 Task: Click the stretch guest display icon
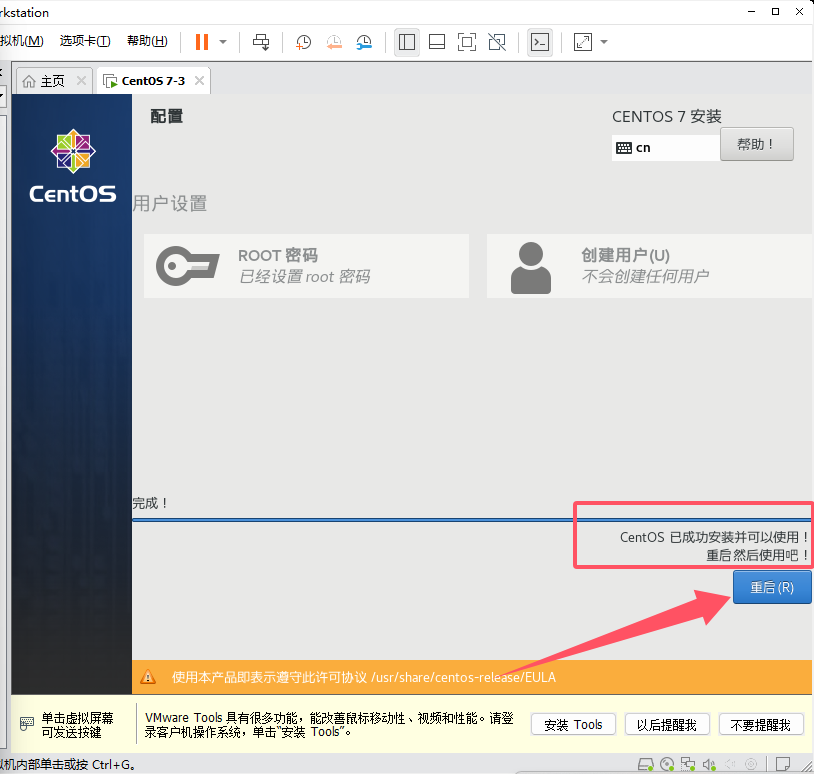tap(583, 42)
